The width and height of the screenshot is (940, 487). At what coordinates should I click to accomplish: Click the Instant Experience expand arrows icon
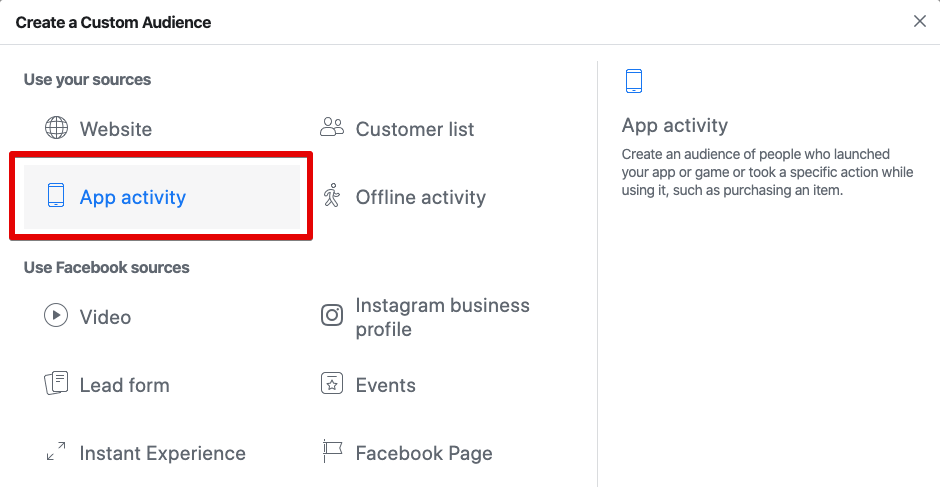pos(56,452)
